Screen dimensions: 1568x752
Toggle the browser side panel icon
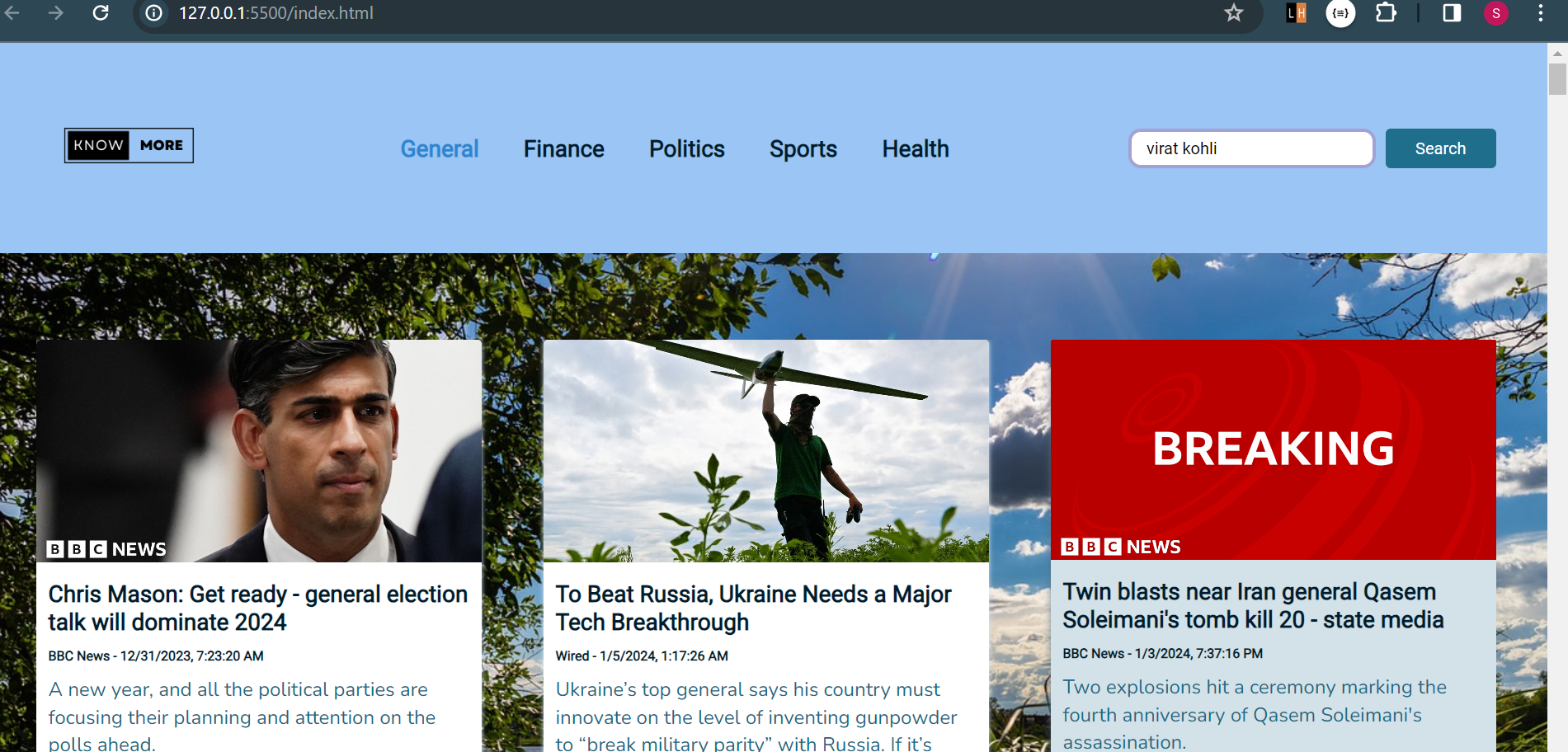point(1452,13)
